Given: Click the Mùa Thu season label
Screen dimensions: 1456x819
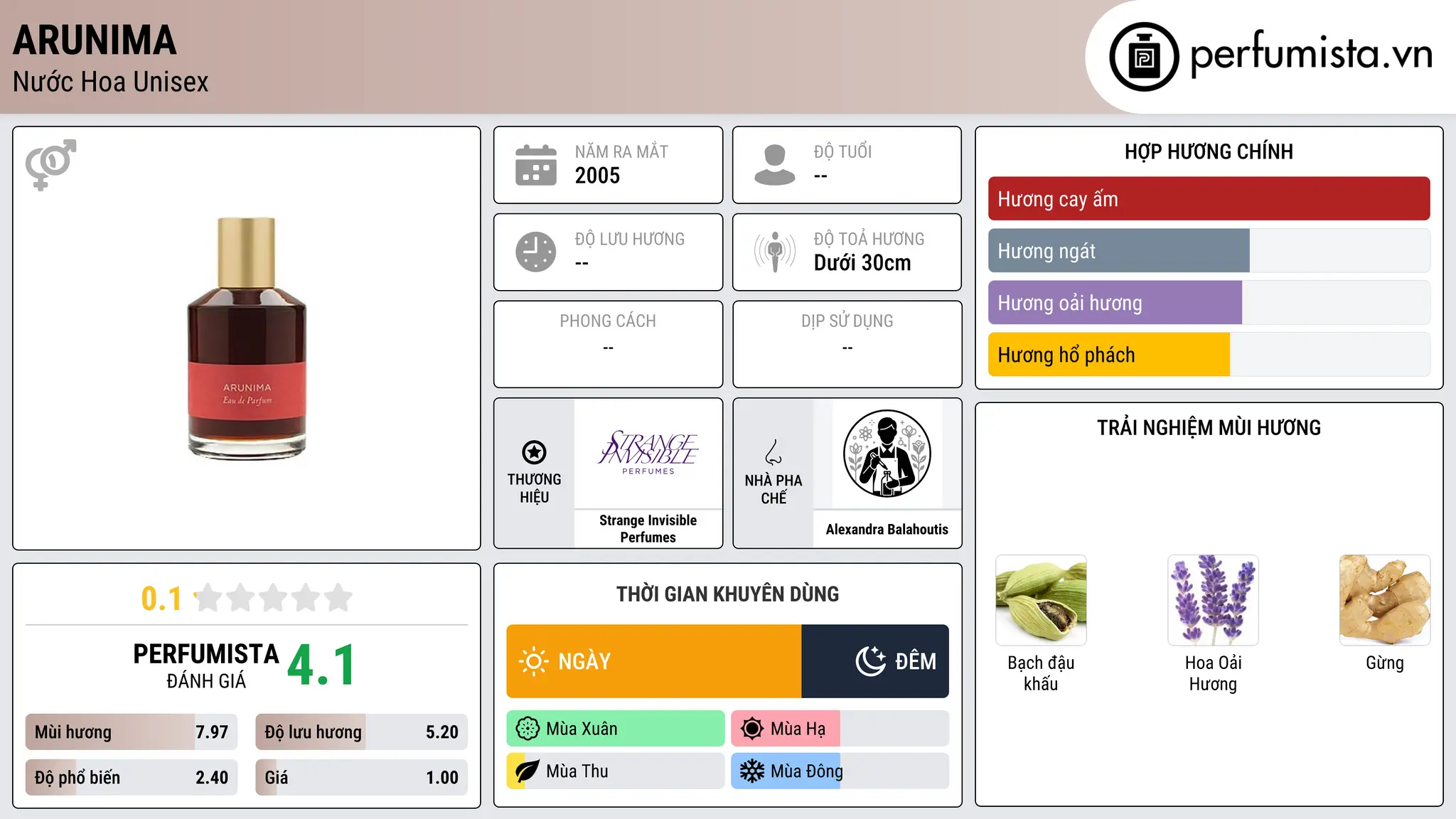Looking at the screenshot, I should coord(577,771).
